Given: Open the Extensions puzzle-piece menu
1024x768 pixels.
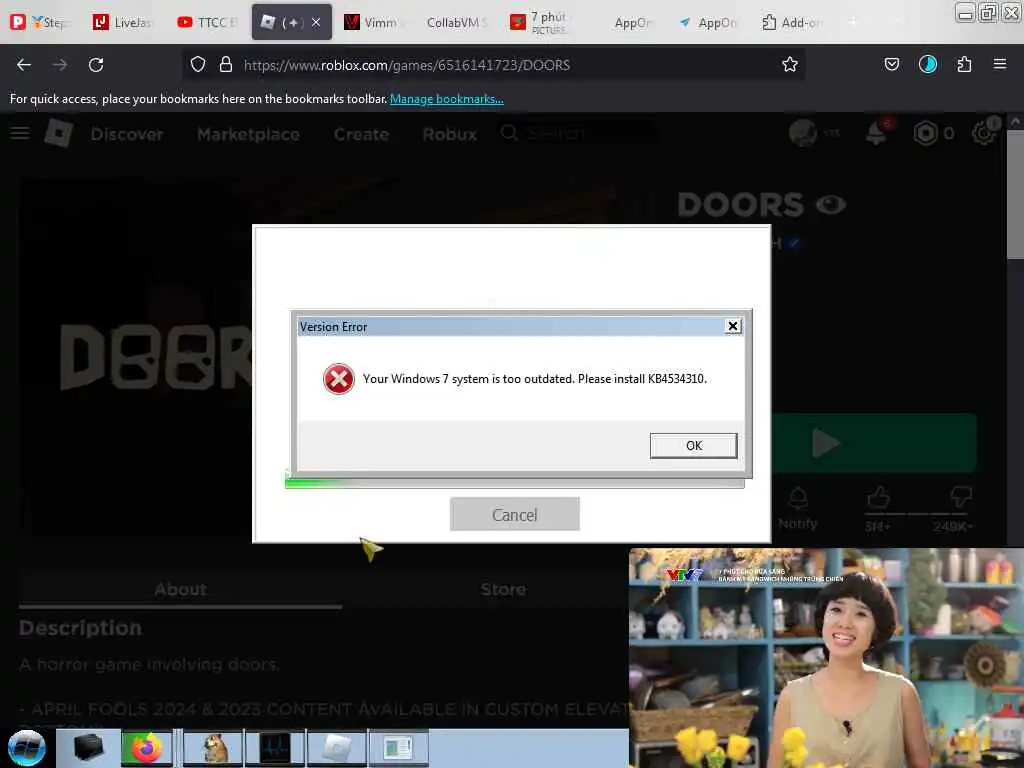Looking at the screenshot, I should pos(964,64).
